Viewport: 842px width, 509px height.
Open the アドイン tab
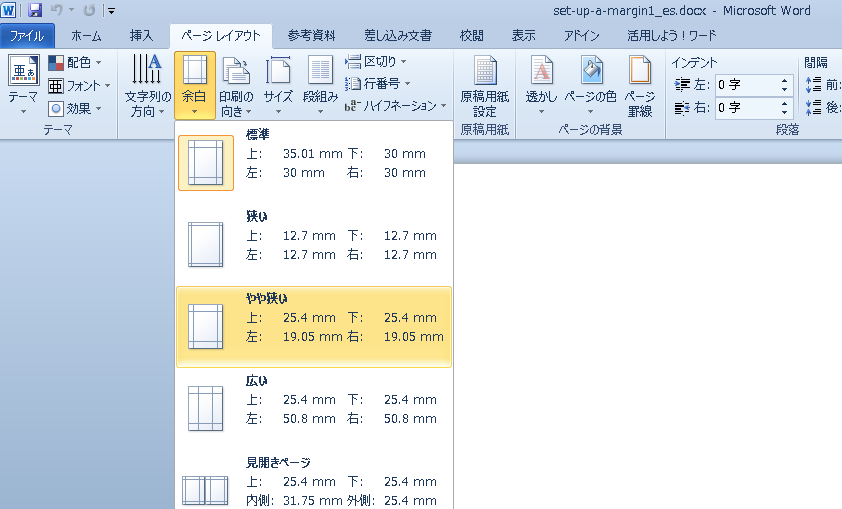[x=581, y=36]
